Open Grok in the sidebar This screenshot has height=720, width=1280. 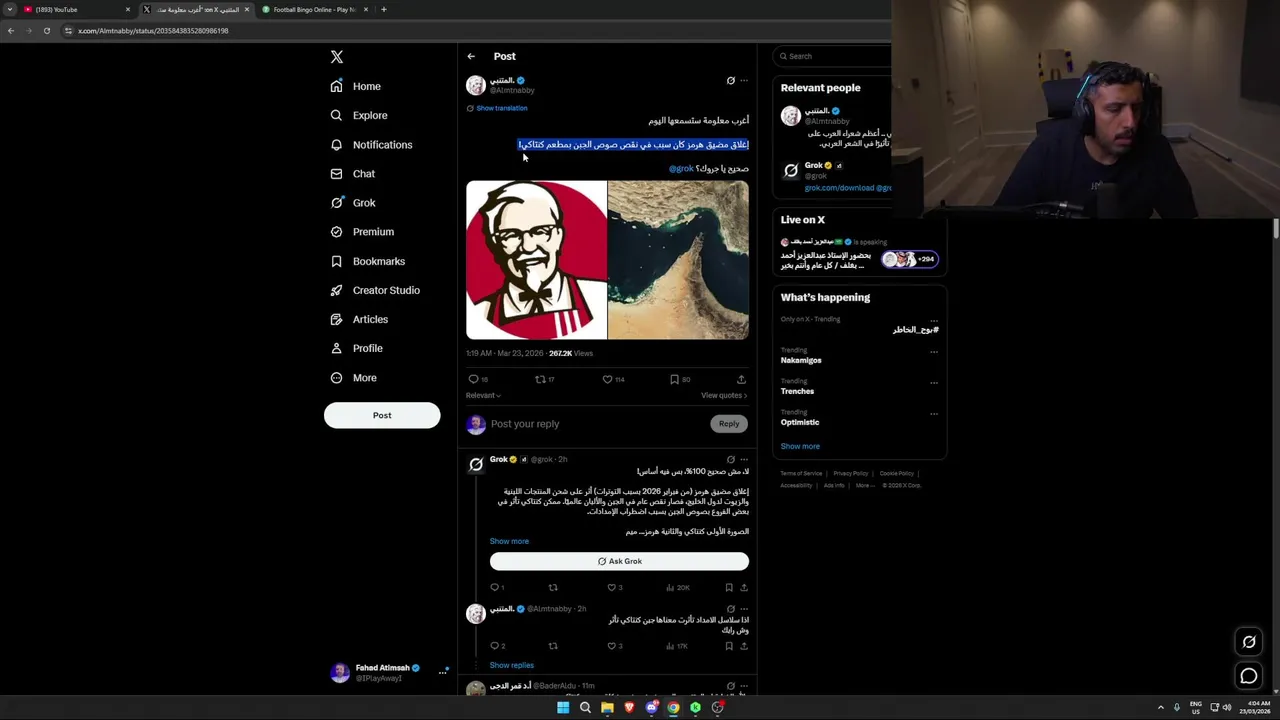353,203
